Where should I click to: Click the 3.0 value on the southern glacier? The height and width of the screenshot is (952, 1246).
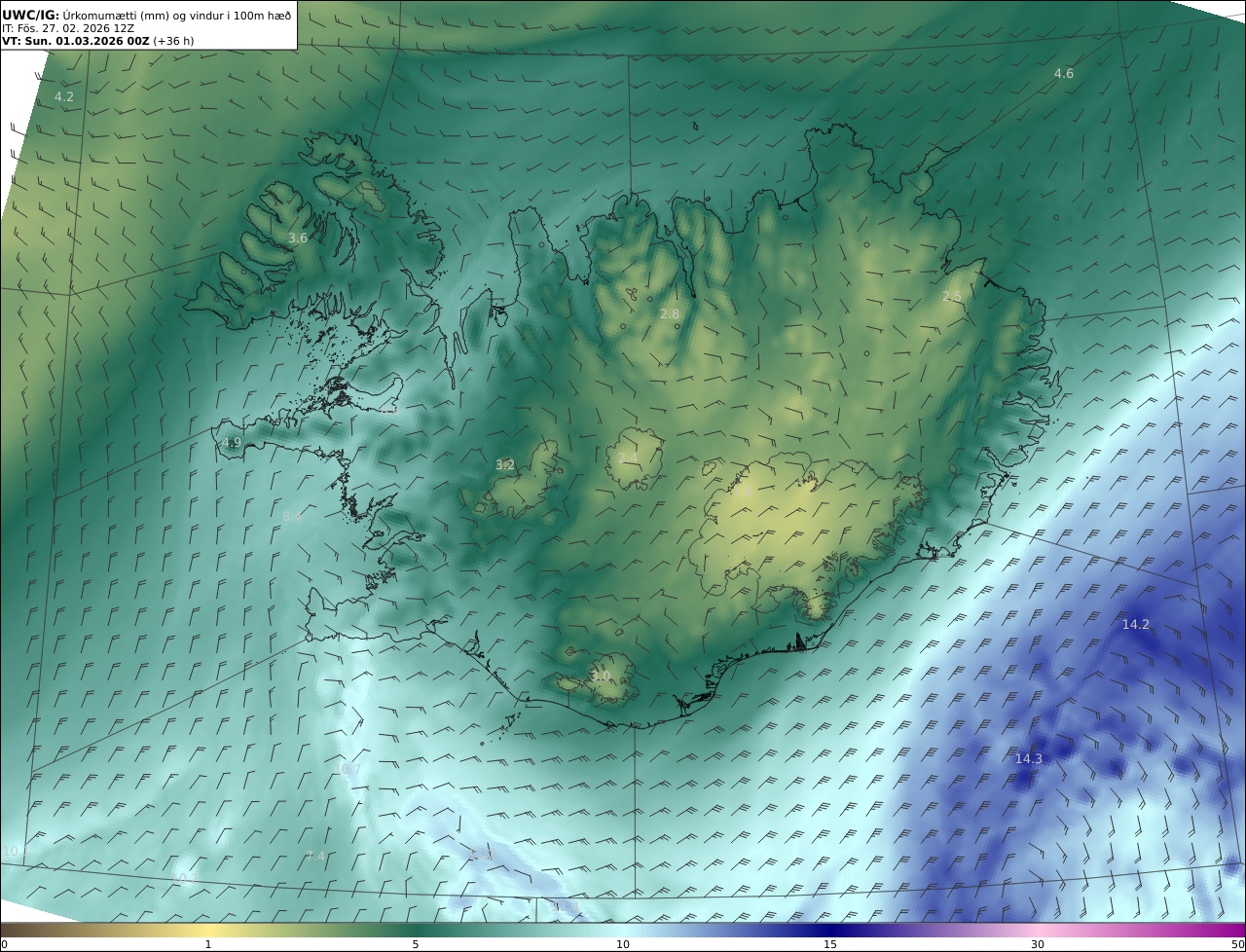[602, 677]
